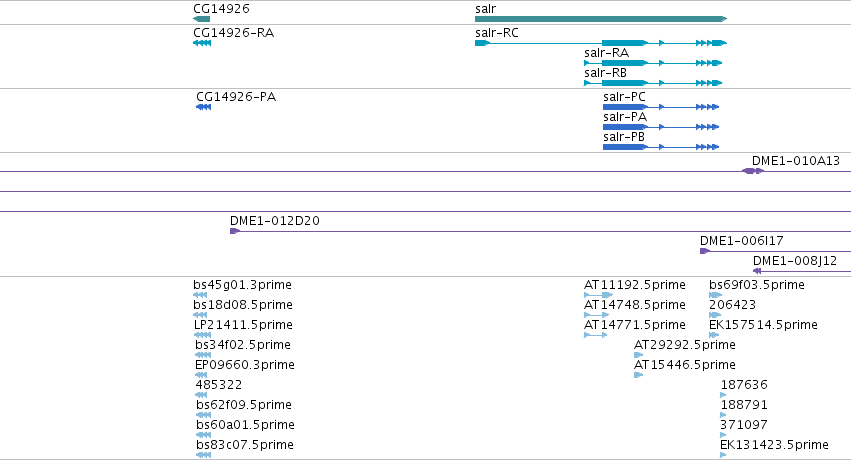Select the CG14926 gene arrow glyph
Image resolution: width=851 pixels, height=460 pixels.
click(201, 19)
